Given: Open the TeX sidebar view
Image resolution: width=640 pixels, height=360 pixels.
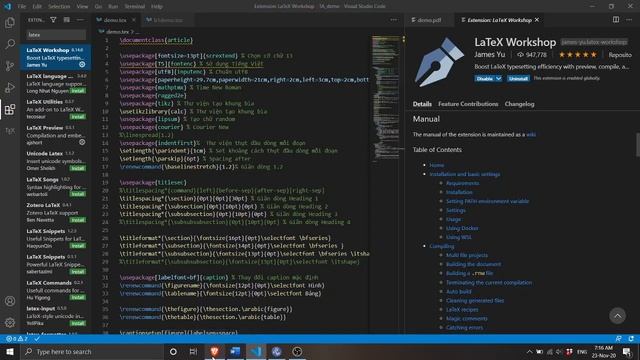Looking at the screenshot, I should click(10, 131).
